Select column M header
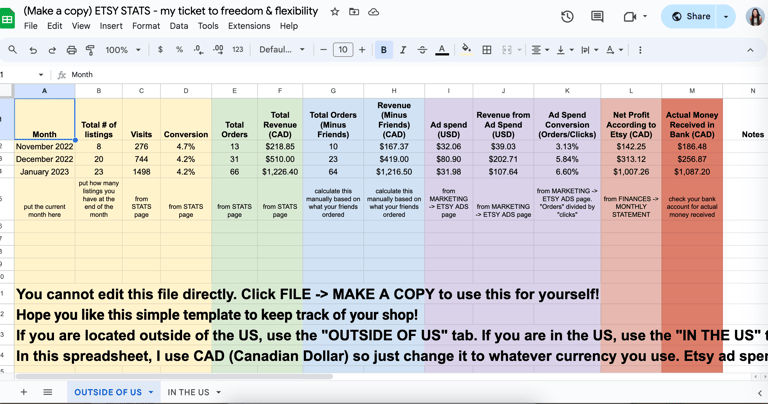 click(692, 91)
